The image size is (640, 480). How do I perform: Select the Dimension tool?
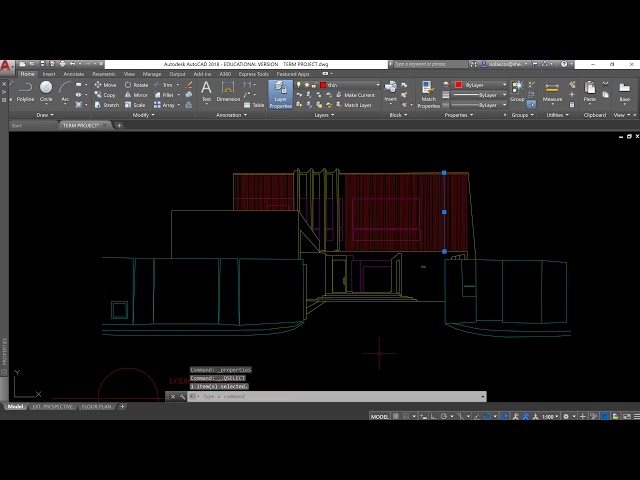click(228, 91)
